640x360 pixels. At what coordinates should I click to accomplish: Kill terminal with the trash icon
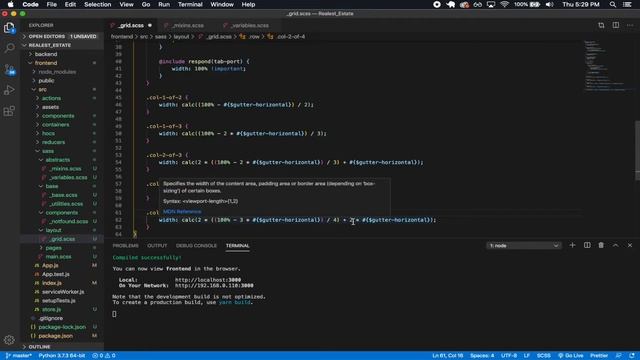601,245
